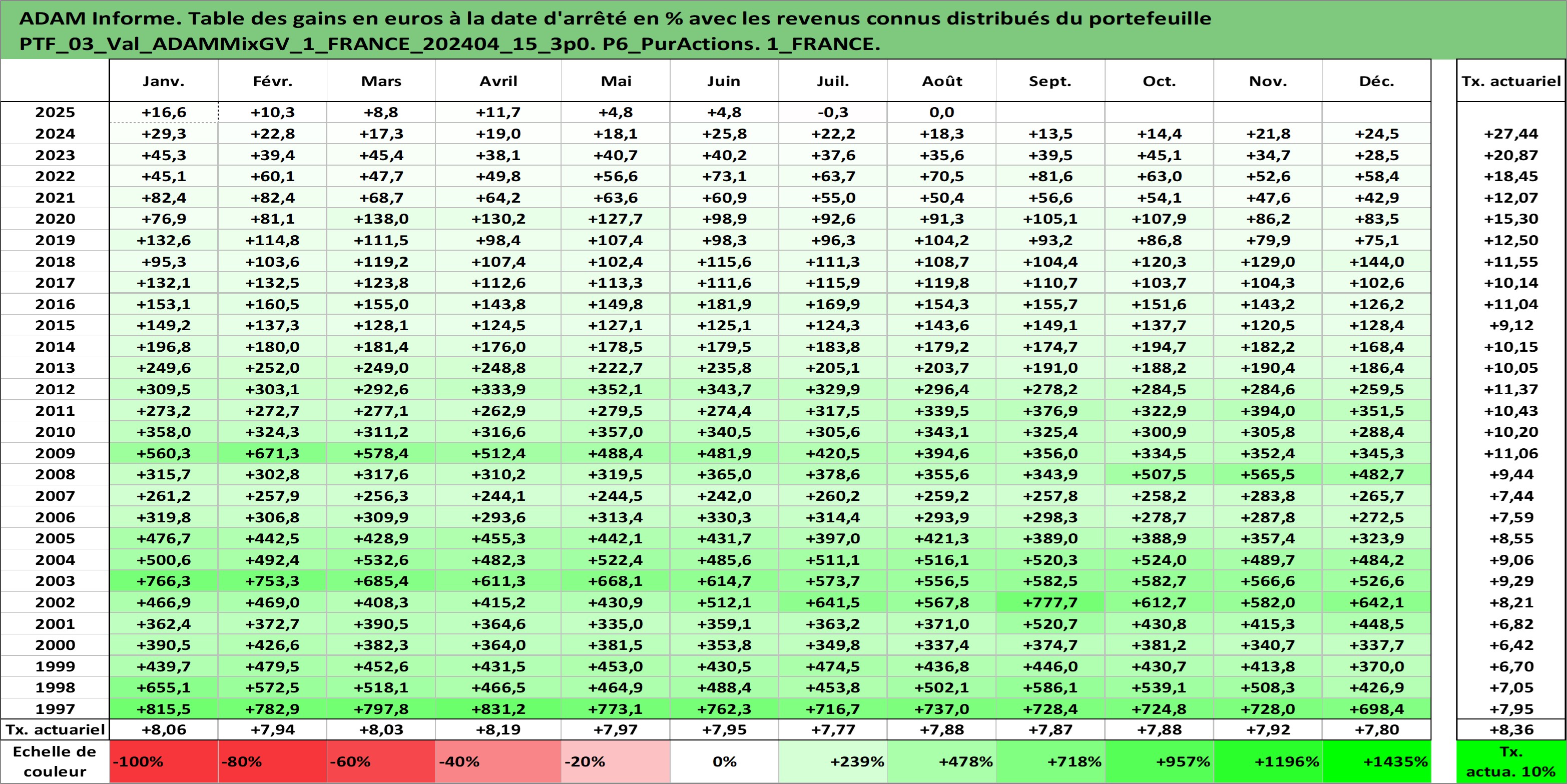Click the '+81,6' cell for Sept. 2022
Screen dimensions: 1567x784
pyautogui.click(x=1051, y=177)
